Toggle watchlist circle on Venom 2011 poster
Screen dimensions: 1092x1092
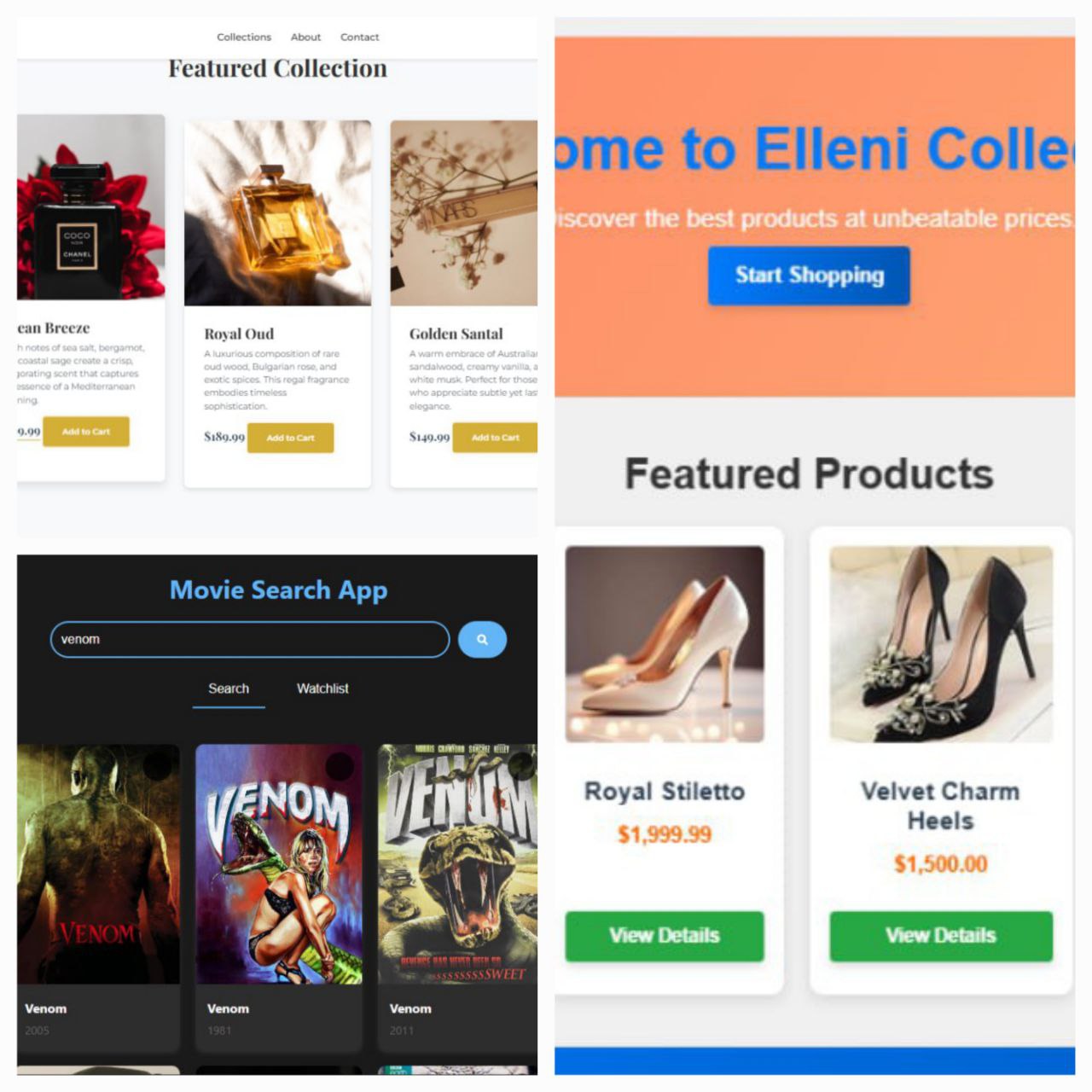521,765
